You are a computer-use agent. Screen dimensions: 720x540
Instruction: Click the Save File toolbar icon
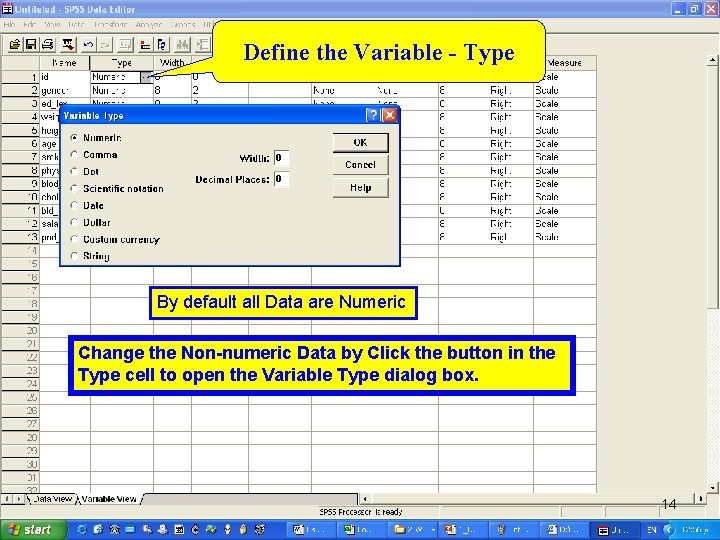[x=31, y=45]
